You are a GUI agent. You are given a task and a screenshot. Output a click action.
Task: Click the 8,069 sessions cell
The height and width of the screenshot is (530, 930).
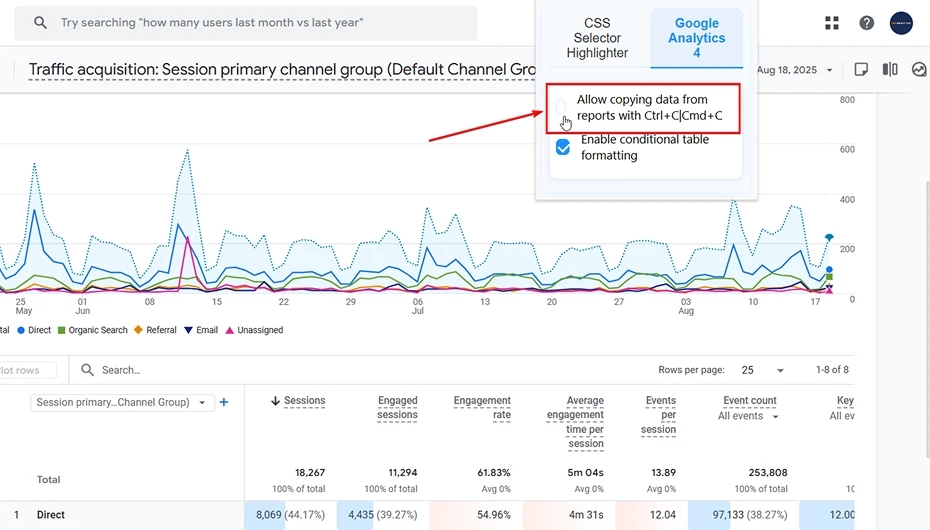[290, 515]
